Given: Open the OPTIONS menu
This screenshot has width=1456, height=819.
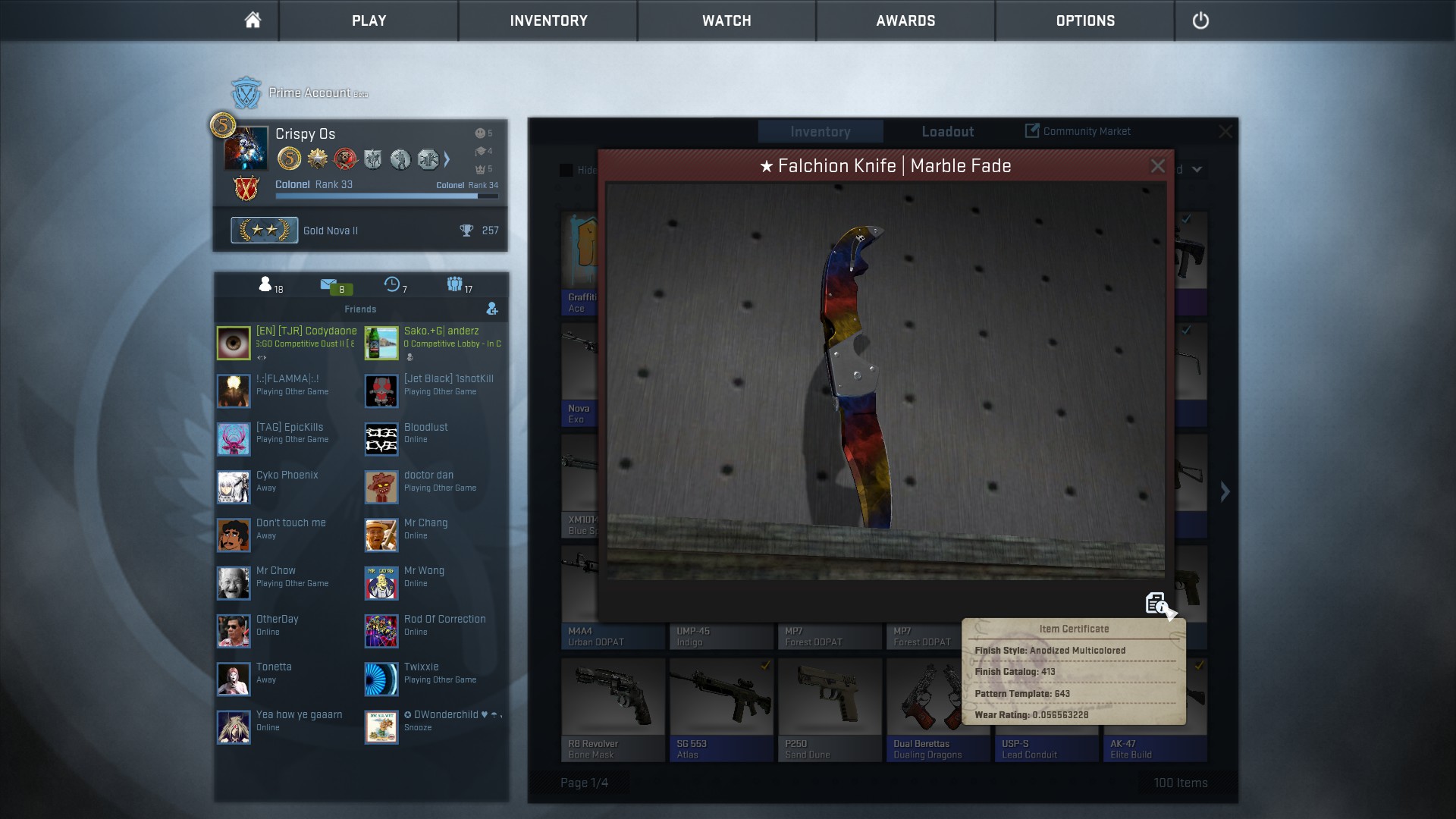Looking at the screenshot, I should click(x=1085, y=20).
